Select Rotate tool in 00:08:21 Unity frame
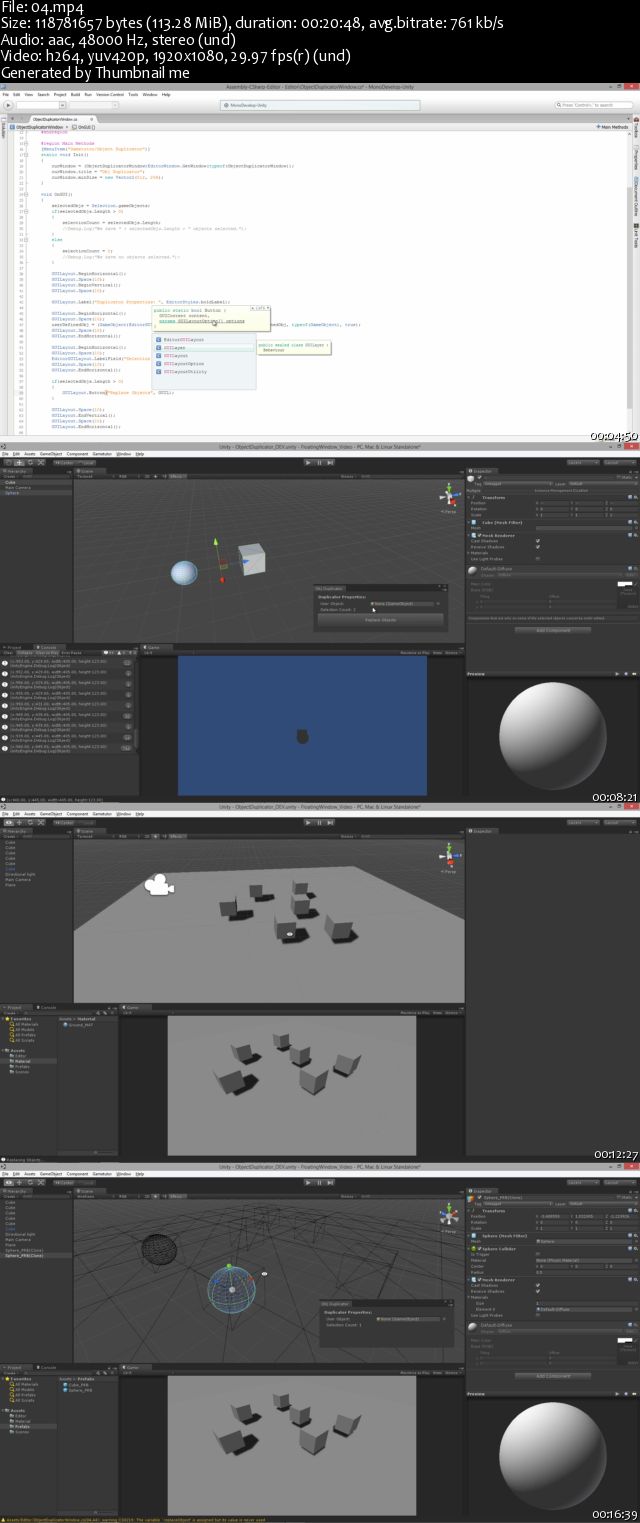 coord(30,462)
